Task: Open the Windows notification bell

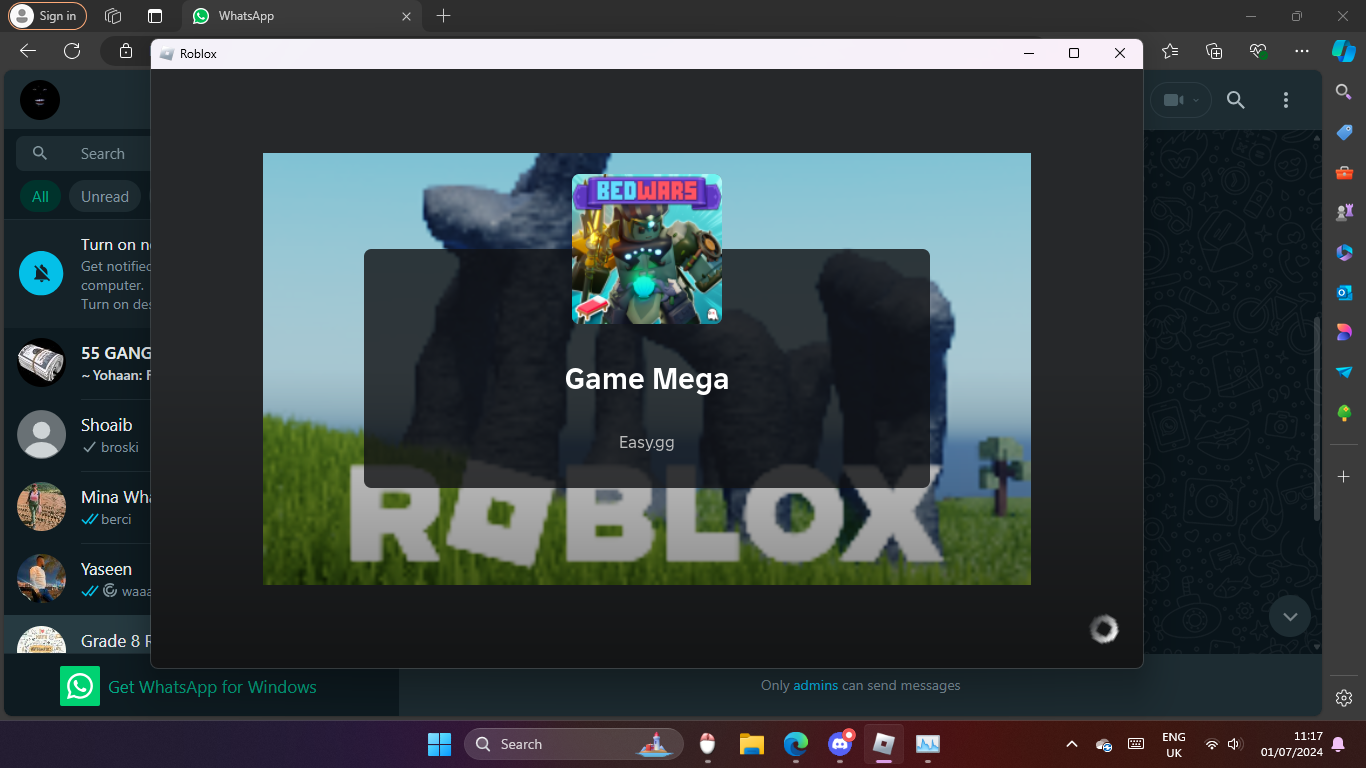Action: [x=1338, y=744]
